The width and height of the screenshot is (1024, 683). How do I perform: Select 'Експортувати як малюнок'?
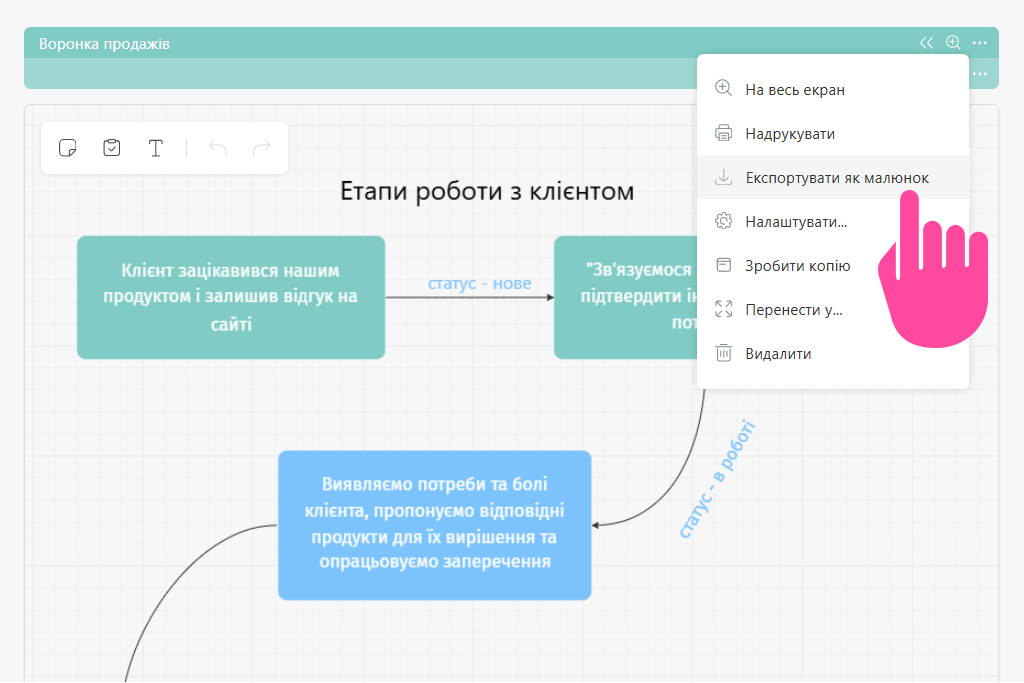click(833, 178)
